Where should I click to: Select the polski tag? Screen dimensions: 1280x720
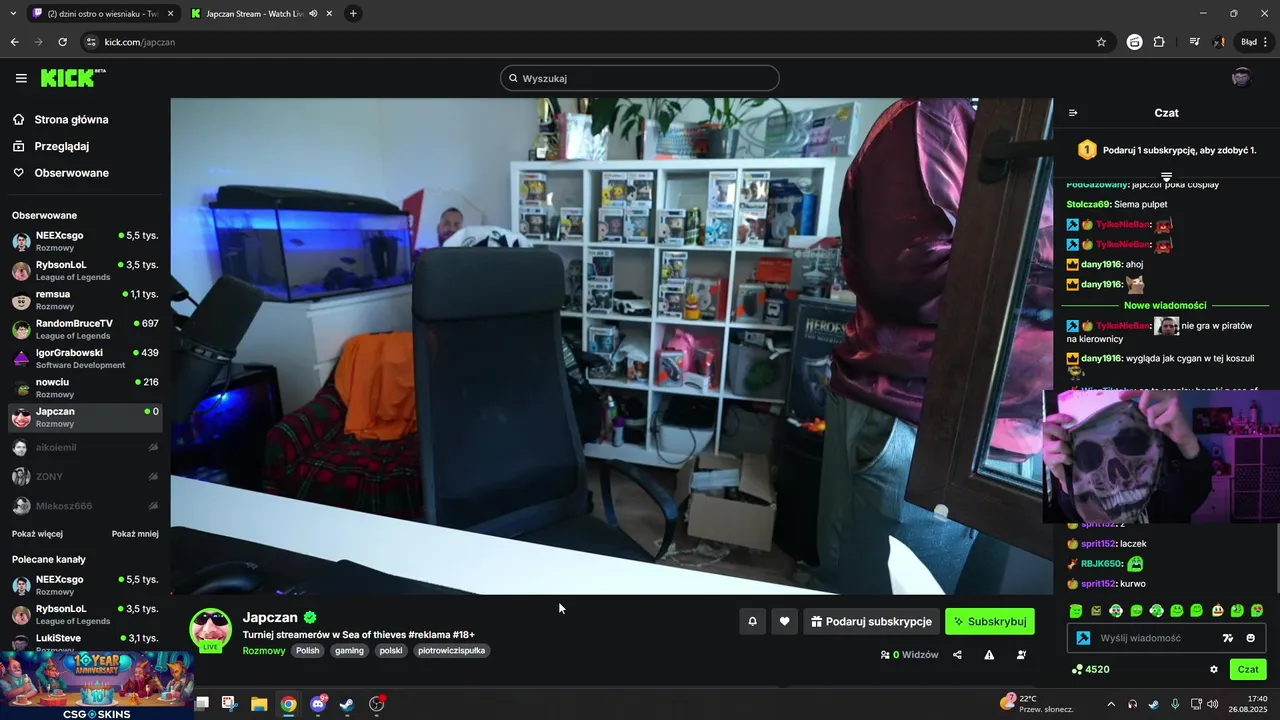391,651
